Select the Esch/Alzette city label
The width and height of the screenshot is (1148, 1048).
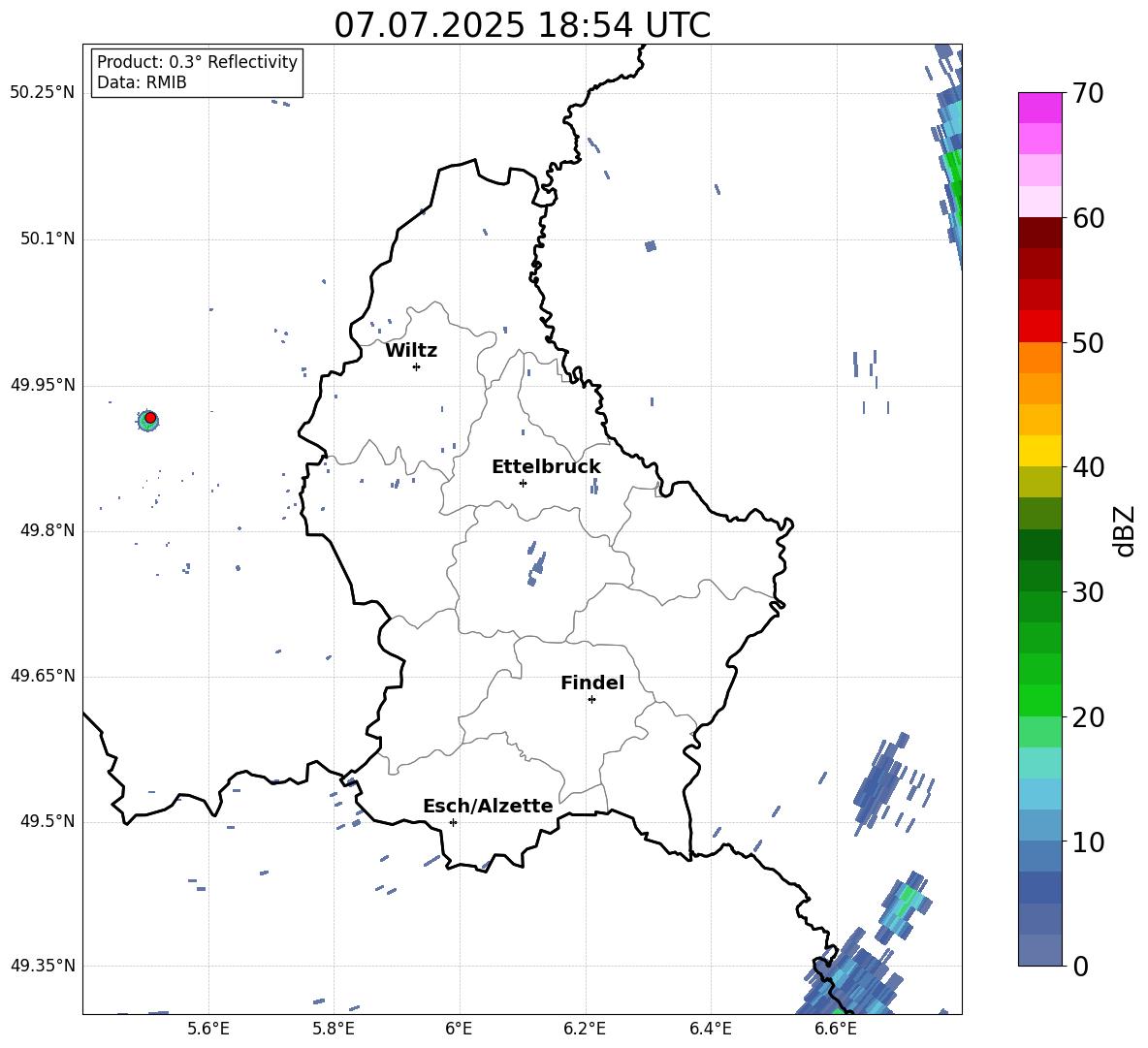point(488,806)
